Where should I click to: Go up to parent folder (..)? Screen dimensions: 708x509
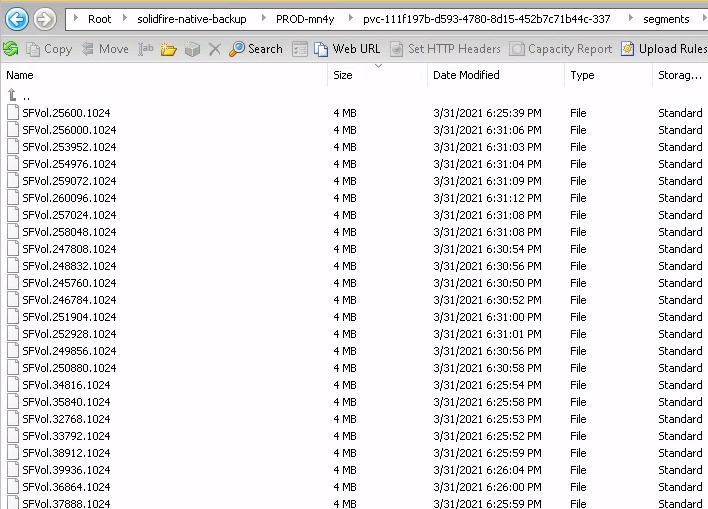click(x=19, y=96)
